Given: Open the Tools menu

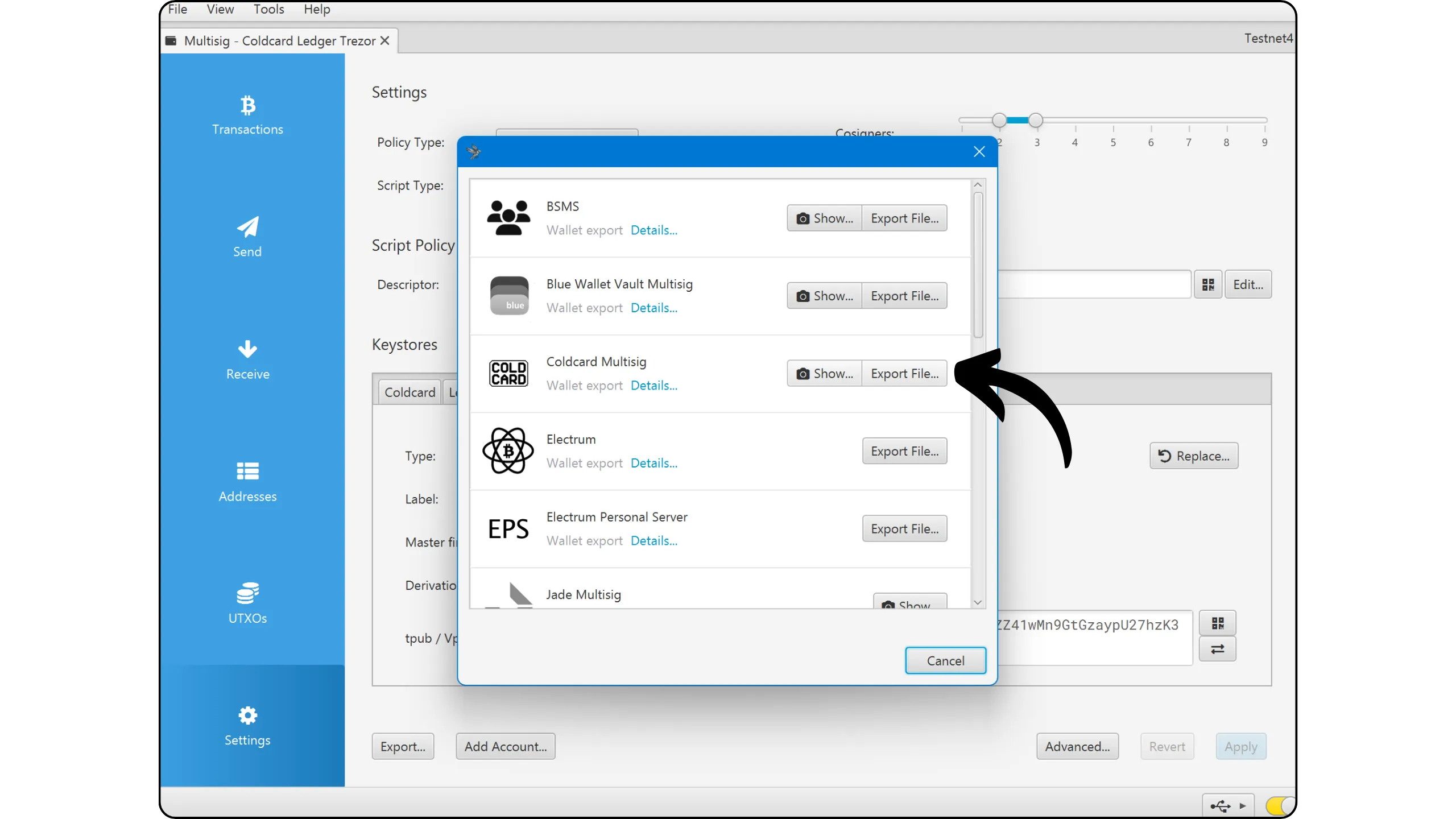Looking at the screenshot, I should pos(268,9).
